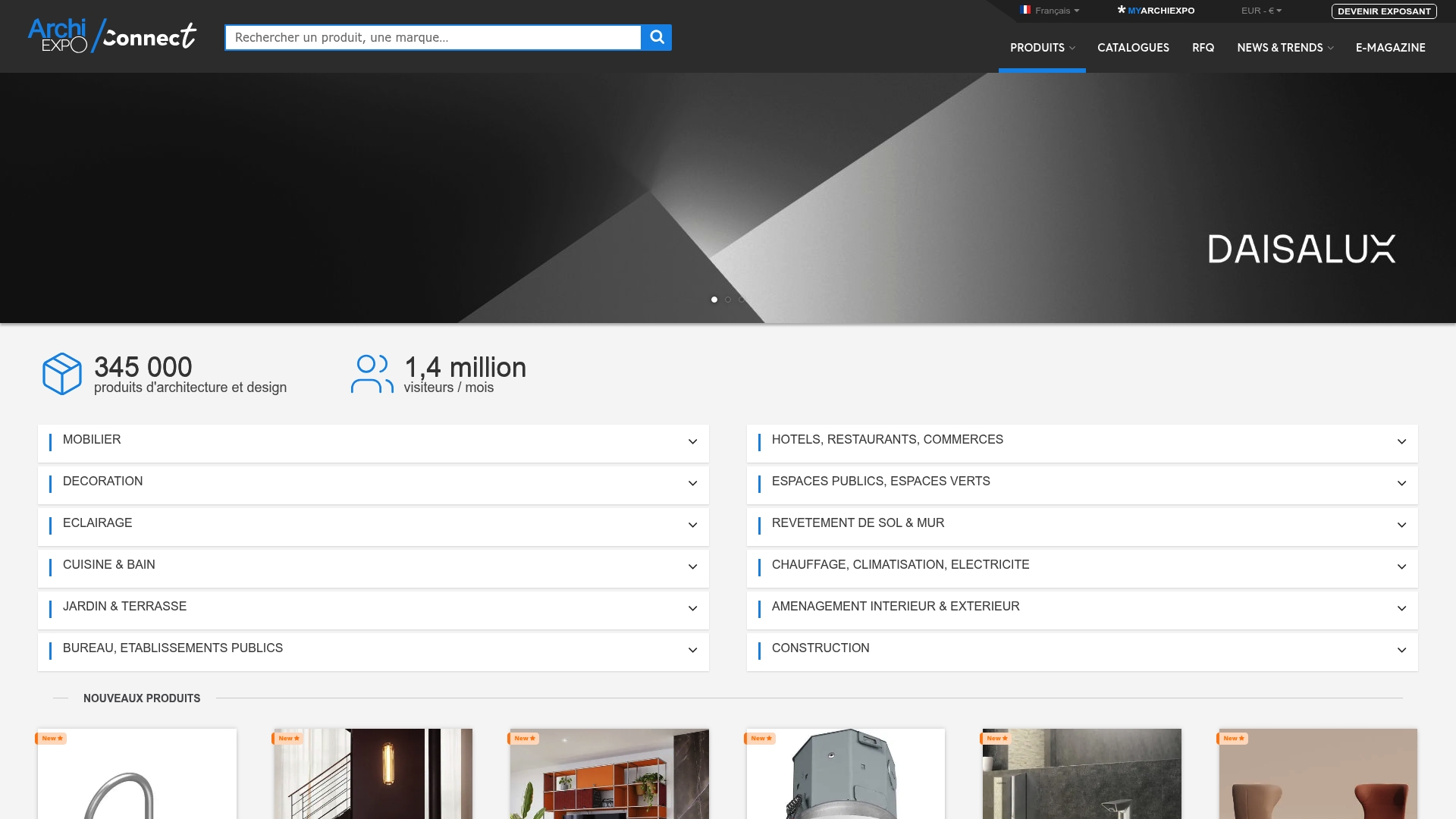The width and height of the screenshot is (1456, 819).
Task: Click the '345 000' products count text
Action: pos(143,367)
